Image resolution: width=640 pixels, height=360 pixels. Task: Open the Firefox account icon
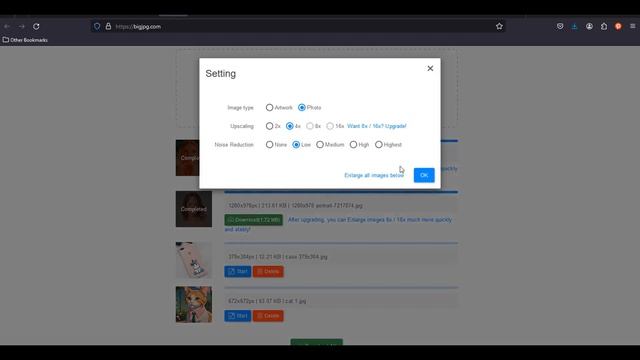[589, 26]
